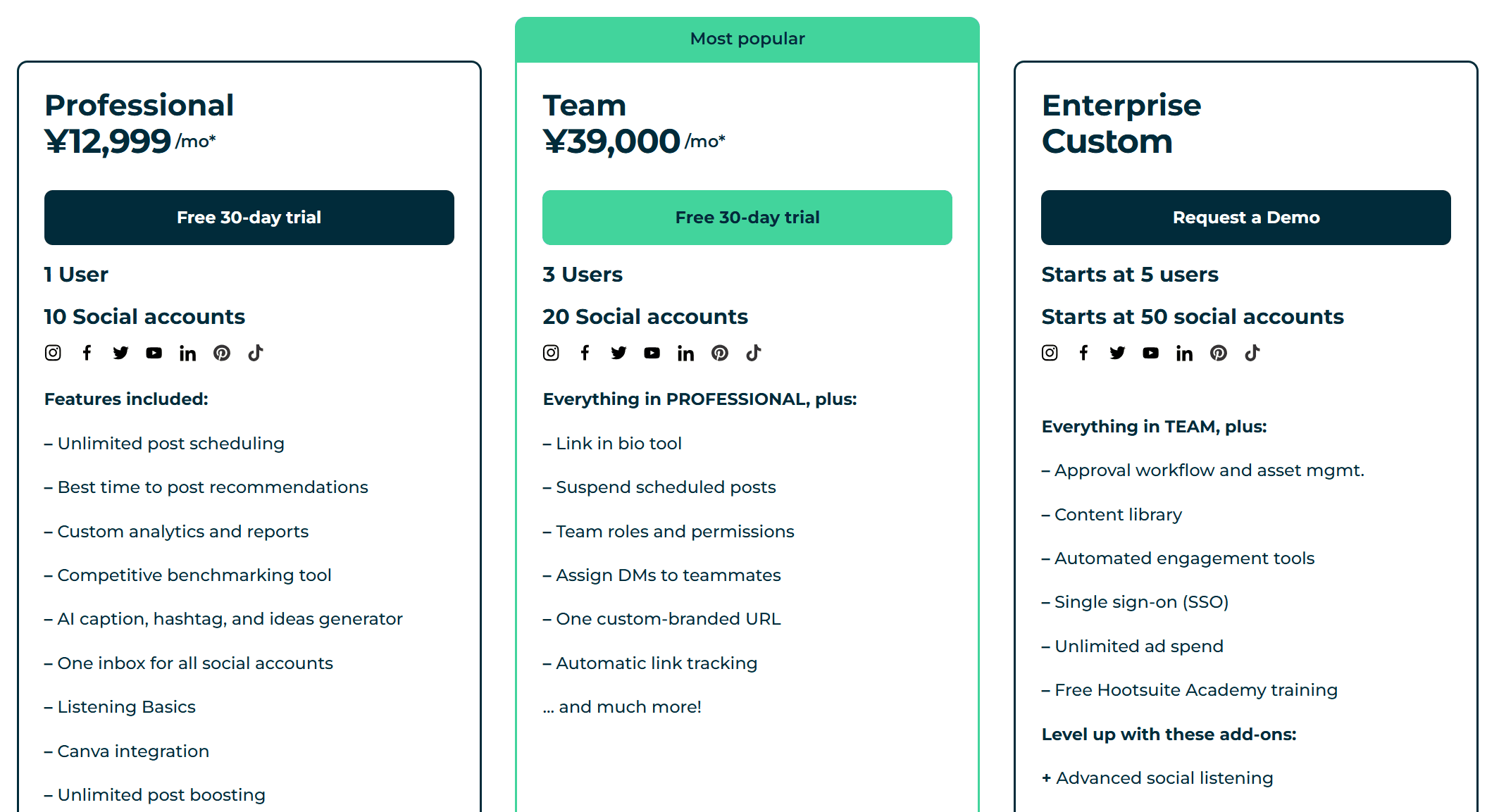Click Facebook icon in Team plan
This screenshot has width=1499, height=812.
pyautogui.click(x=585, y=353)
